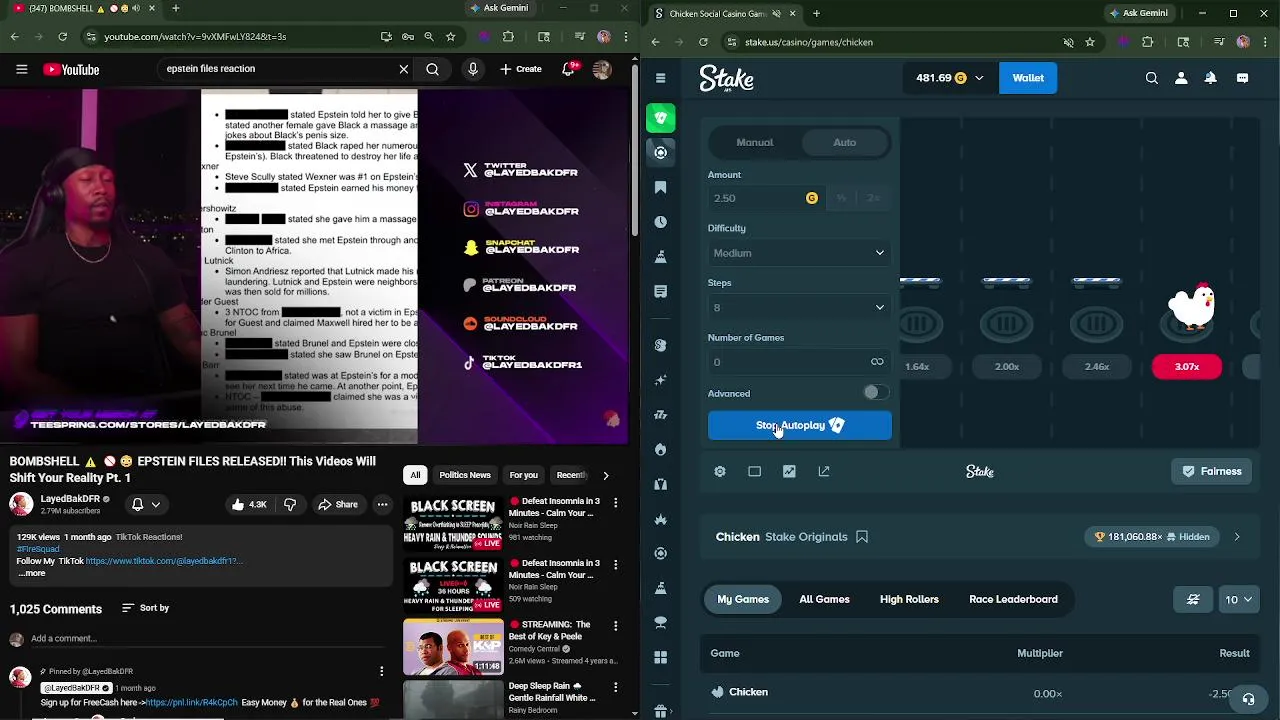Screen dimensions: 1280x720
Task: Select the All Games tab
Action: tap(824, 599)
